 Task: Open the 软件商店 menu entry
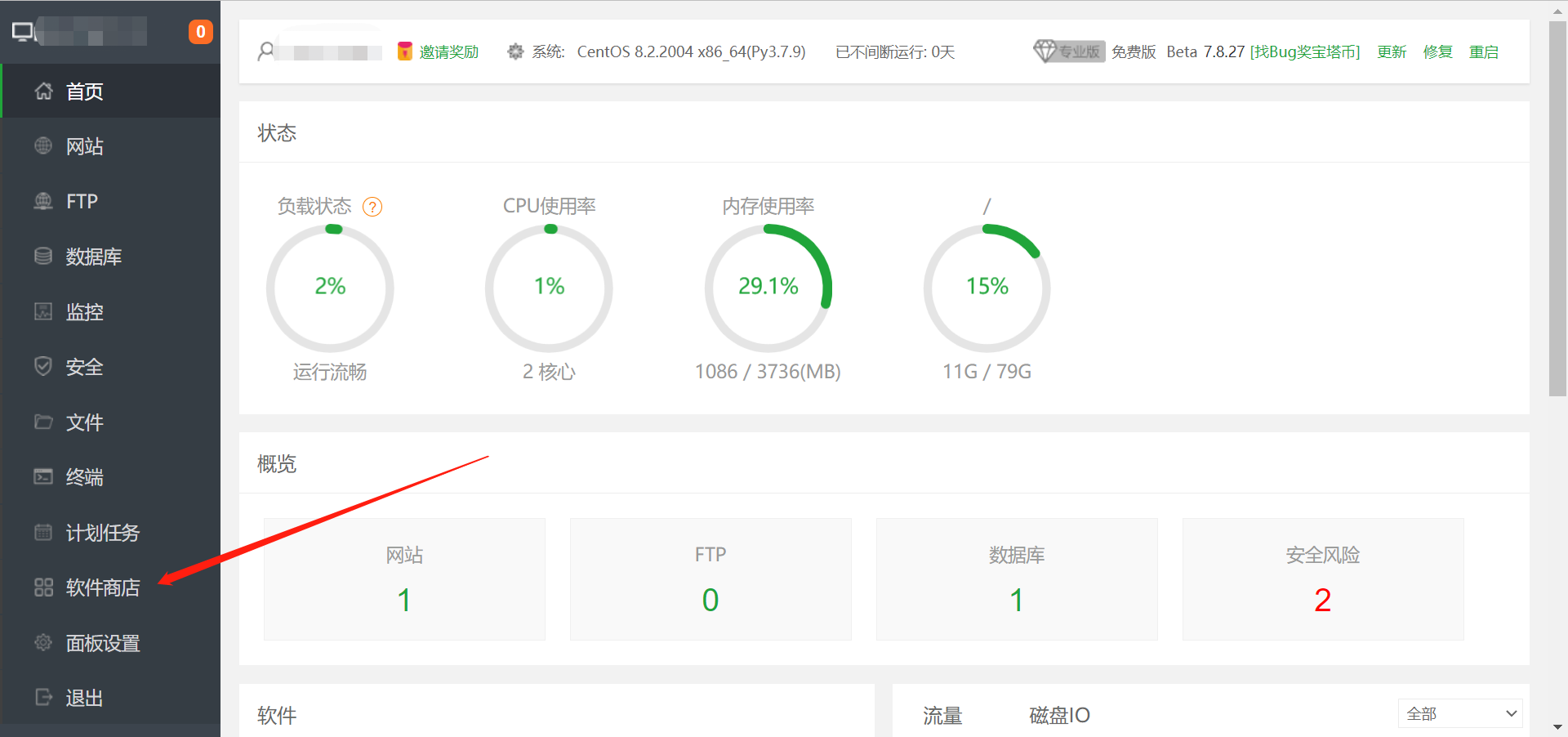point(111,587)
